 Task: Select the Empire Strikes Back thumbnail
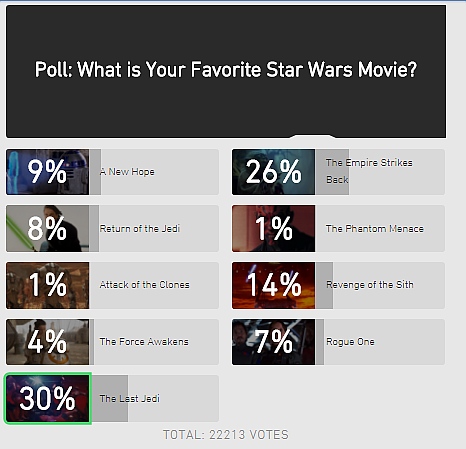[273, 172]
